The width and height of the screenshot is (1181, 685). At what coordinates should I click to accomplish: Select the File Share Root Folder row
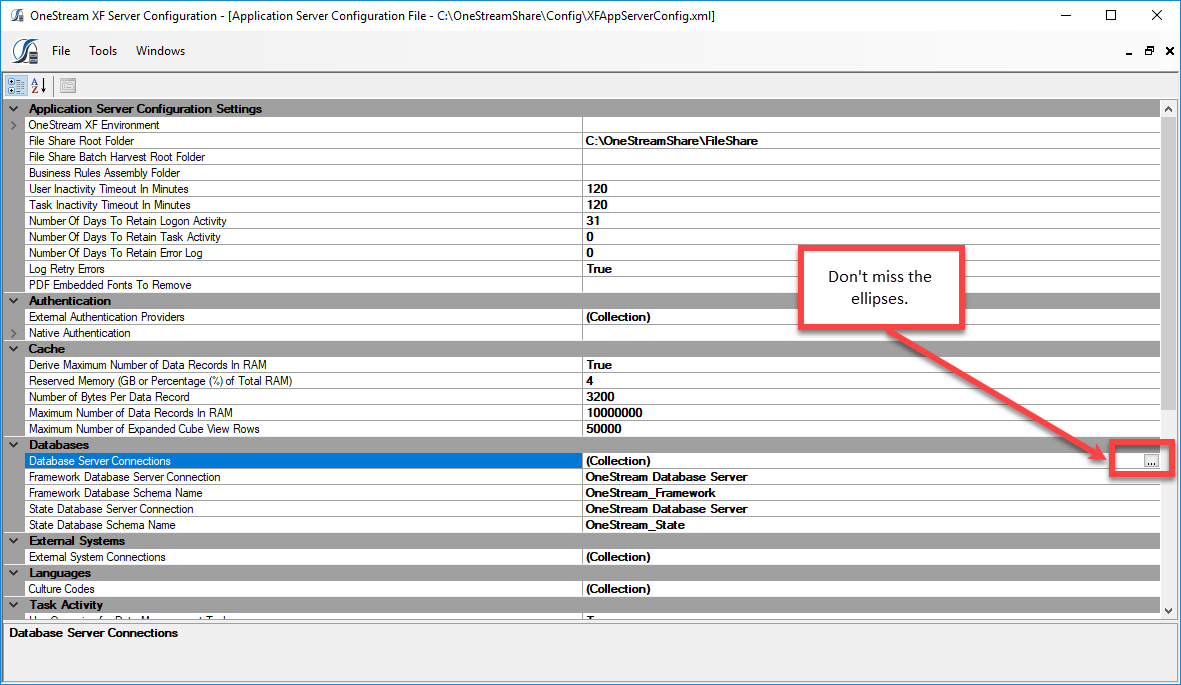[x=593, y=141]
